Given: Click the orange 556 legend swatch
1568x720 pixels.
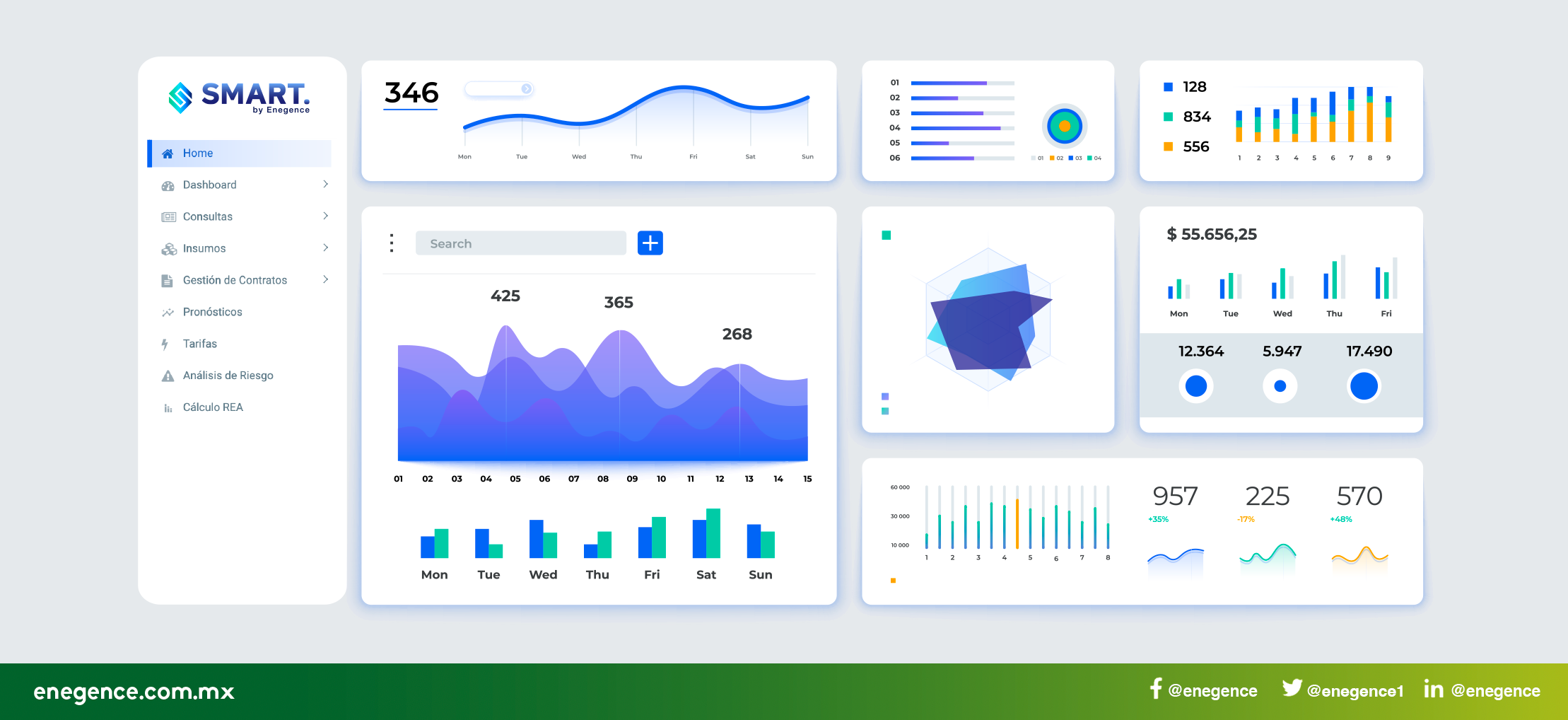Looking at the screenshot, I should 1168,146.
